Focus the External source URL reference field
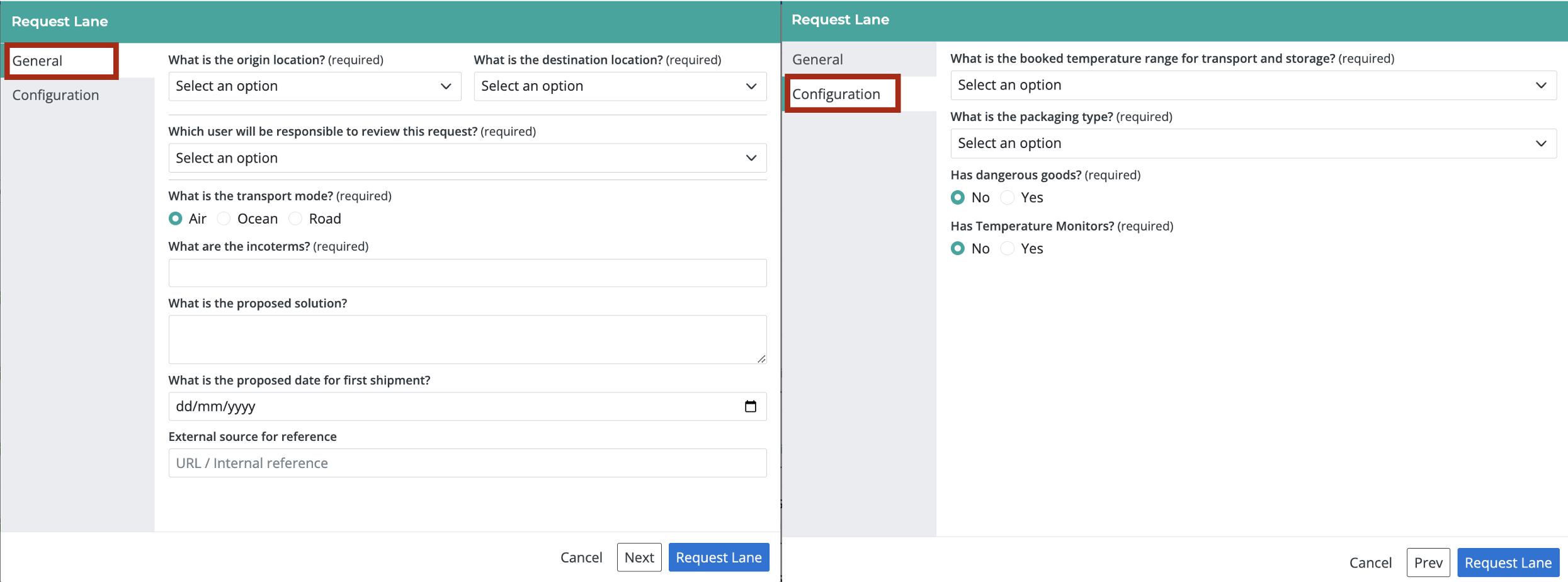The image size is (1568, 582). click(467, 463)
